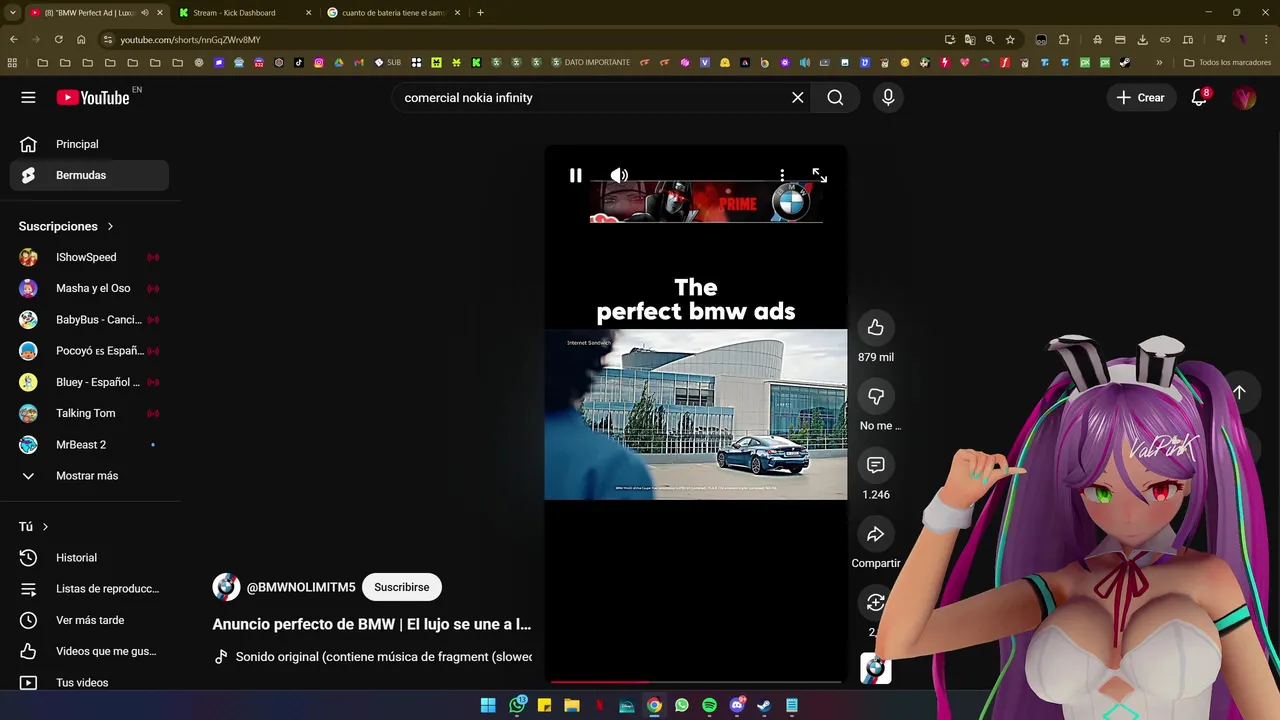Image resolution: width=1280 pixels, height=720 pixels.
Task: Open File Explorer from the taskbar
Action: point(571,705)
